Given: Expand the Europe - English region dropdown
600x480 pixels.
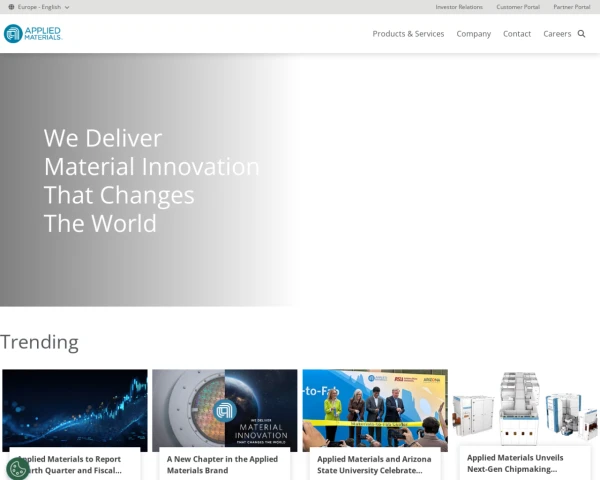Looking at the screenshot, I should 39,7.
